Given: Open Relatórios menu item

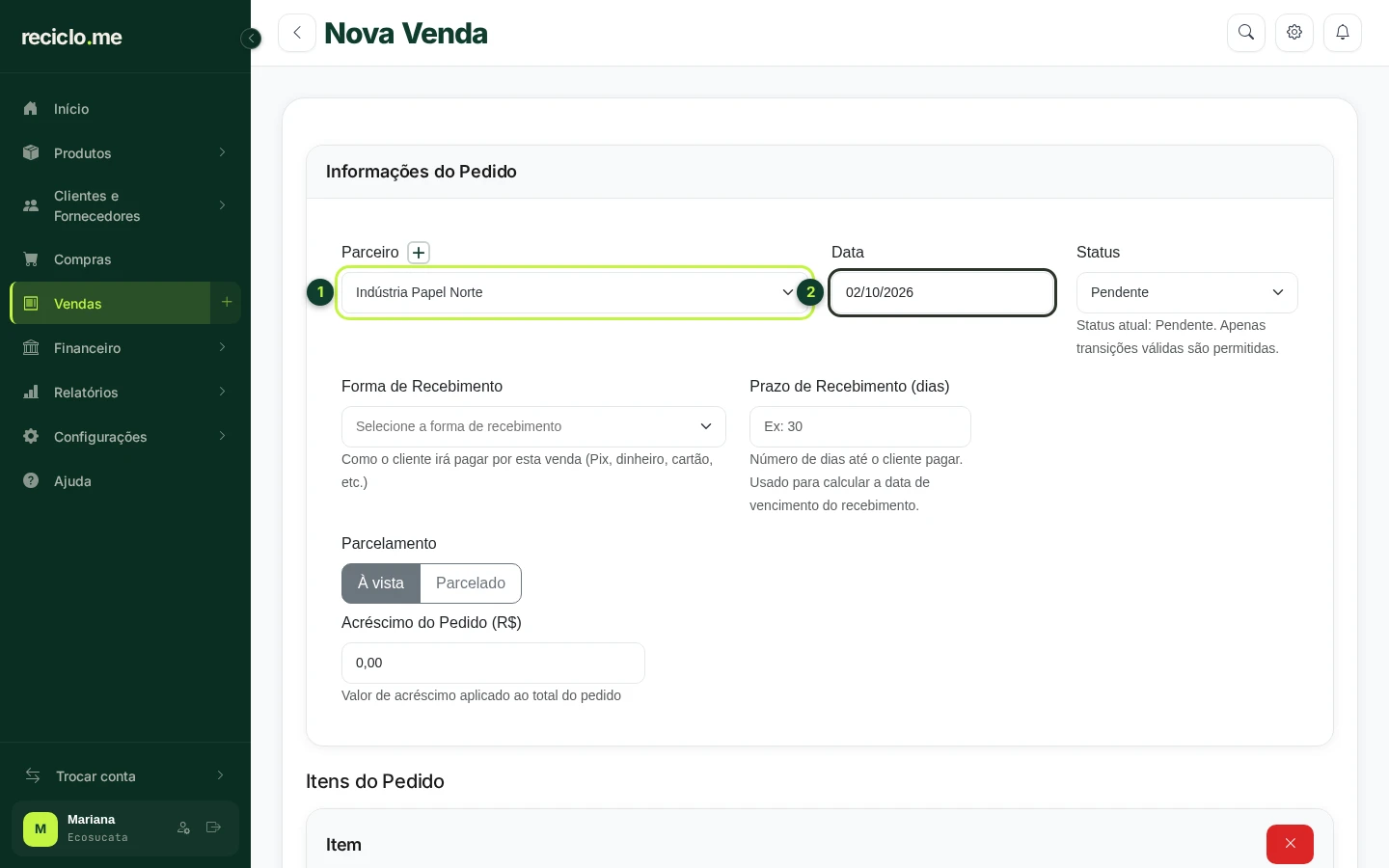Looking at the screenshot, I should tap(125, 393).
